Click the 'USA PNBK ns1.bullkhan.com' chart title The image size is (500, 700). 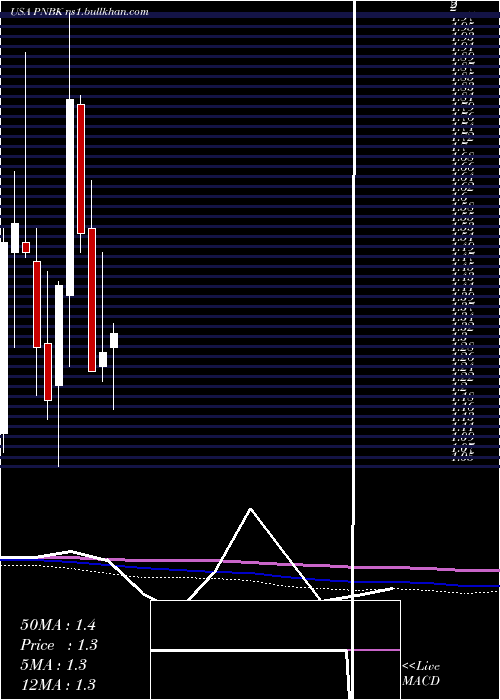[79, 12]
